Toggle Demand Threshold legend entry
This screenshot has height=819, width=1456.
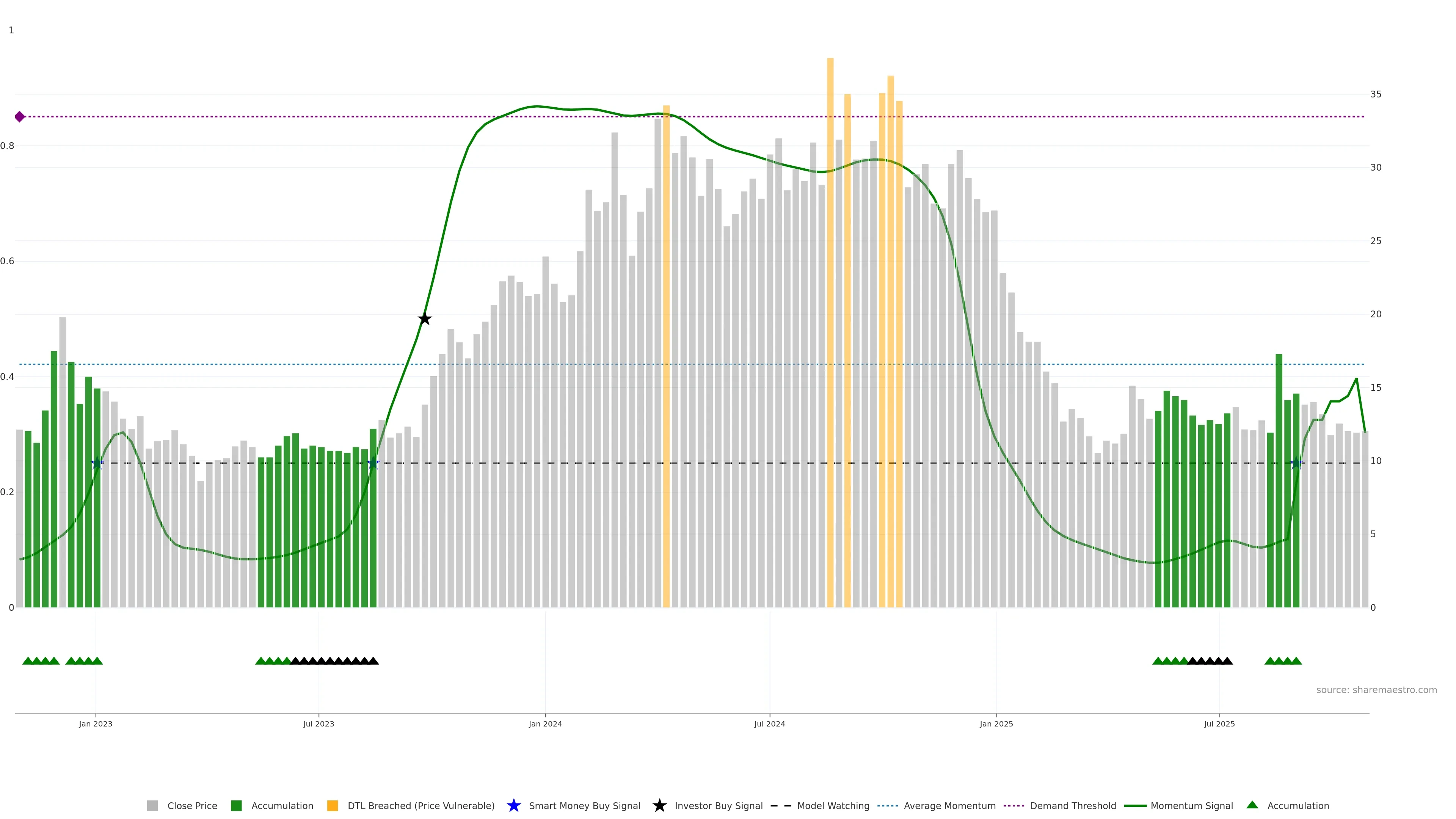click(1072, 805)
